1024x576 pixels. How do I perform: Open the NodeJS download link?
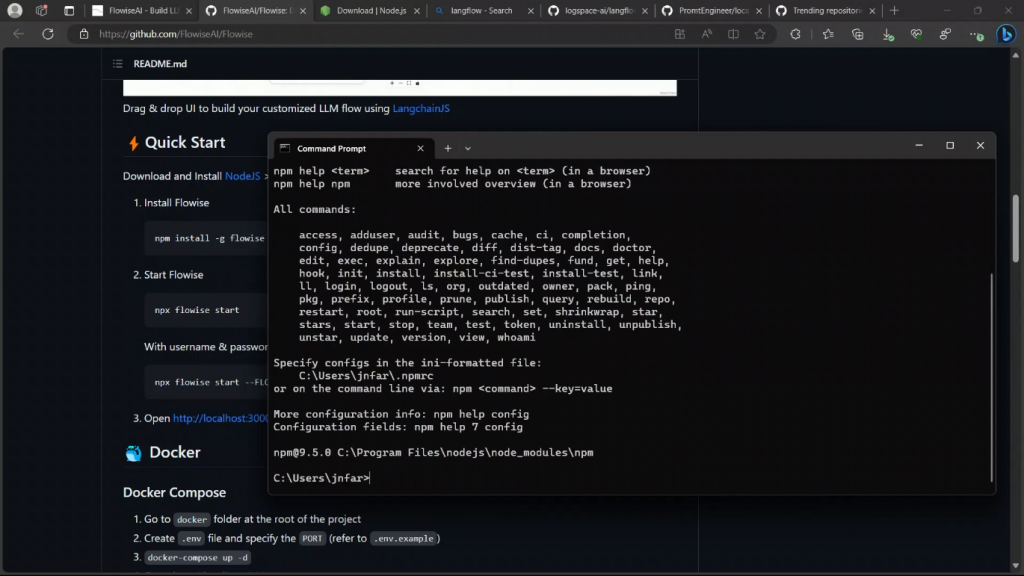pyautogui.click(x=242, y=176)
